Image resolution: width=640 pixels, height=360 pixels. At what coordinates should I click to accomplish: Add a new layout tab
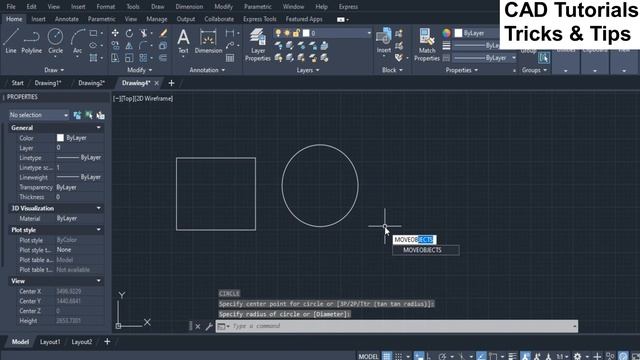pos(107,342)
